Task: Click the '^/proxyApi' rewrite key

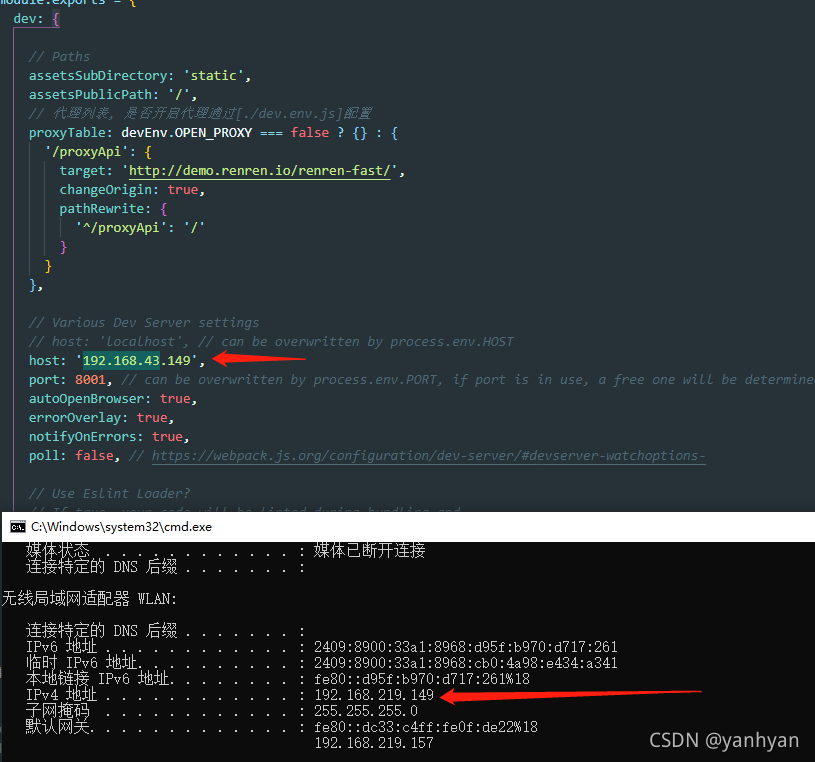Action: [x=121, y=228]
